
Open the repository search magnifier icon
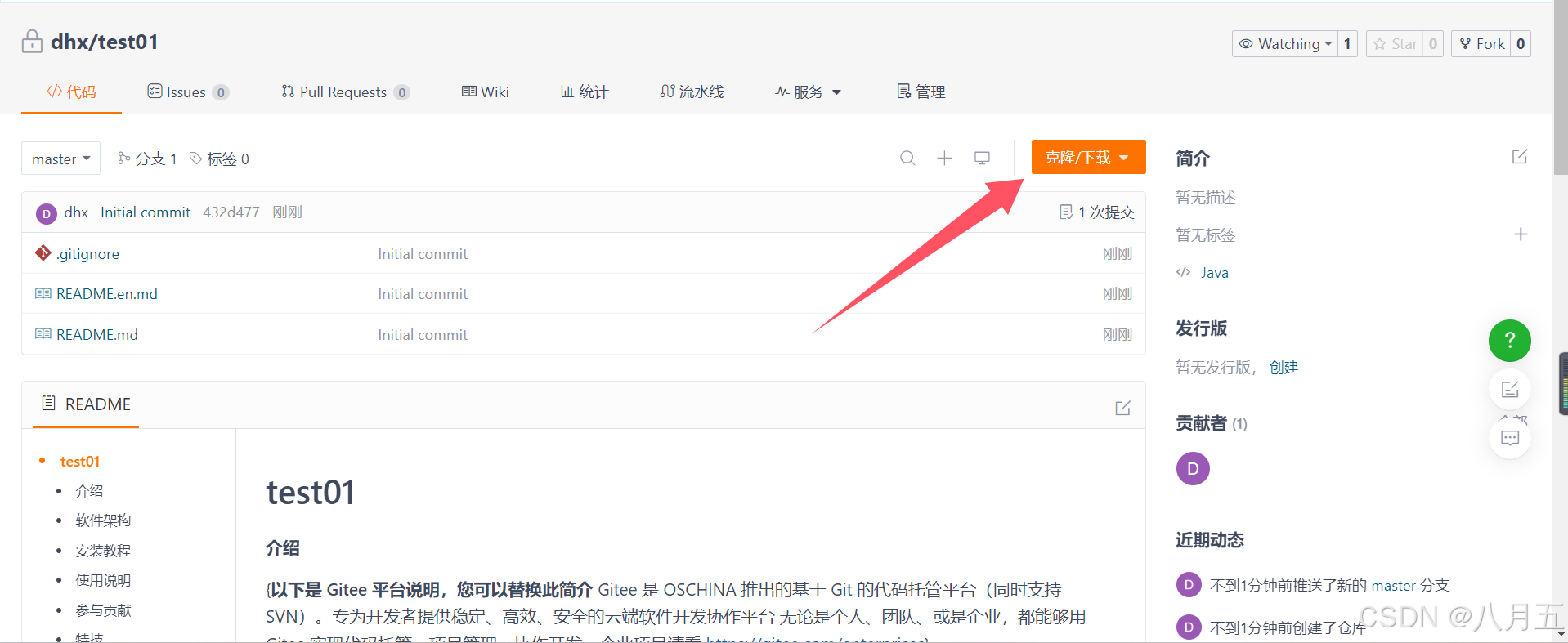(907, 158)
